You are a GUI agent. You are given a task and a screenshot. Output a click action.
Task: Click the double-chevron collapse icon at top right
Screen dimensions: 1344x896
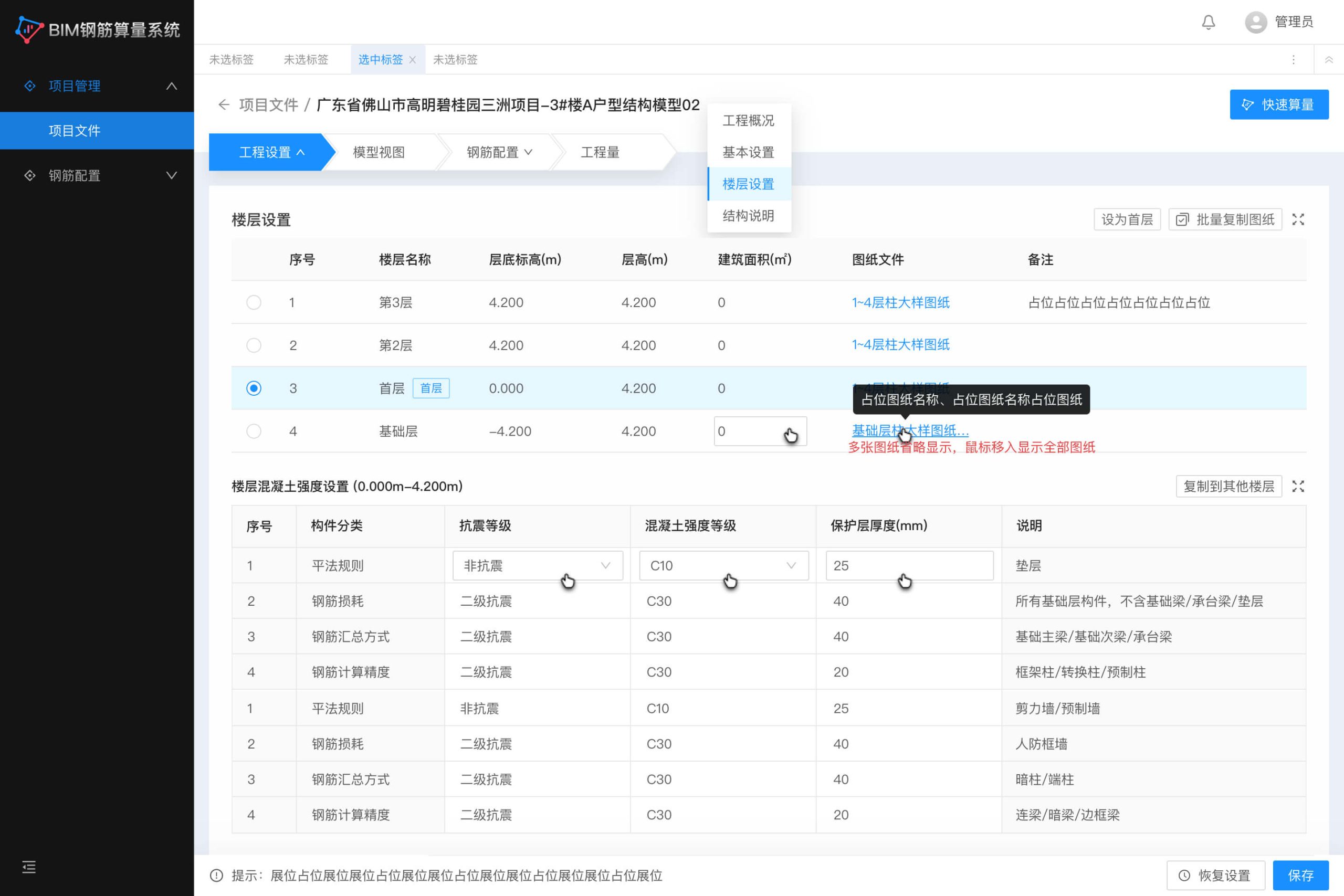(x=1329, y=59)
